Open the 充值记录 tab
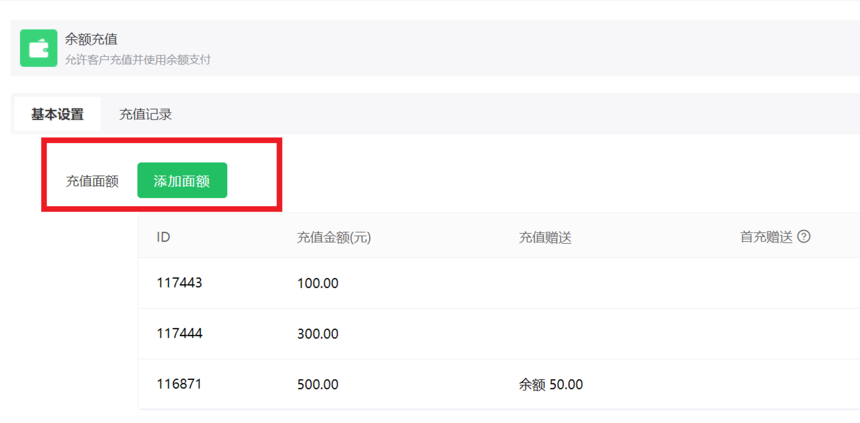The image size is (860, 423). [145, 114]
